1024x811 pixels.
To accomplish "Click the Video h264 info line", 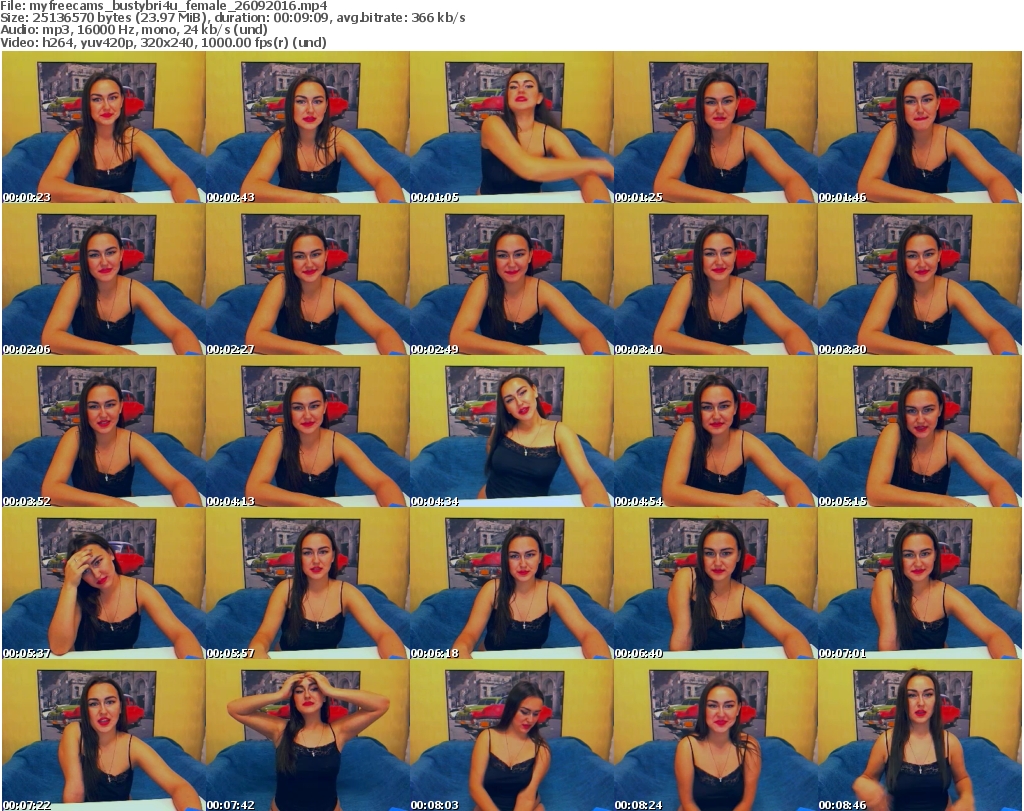I will coord(163,42).
